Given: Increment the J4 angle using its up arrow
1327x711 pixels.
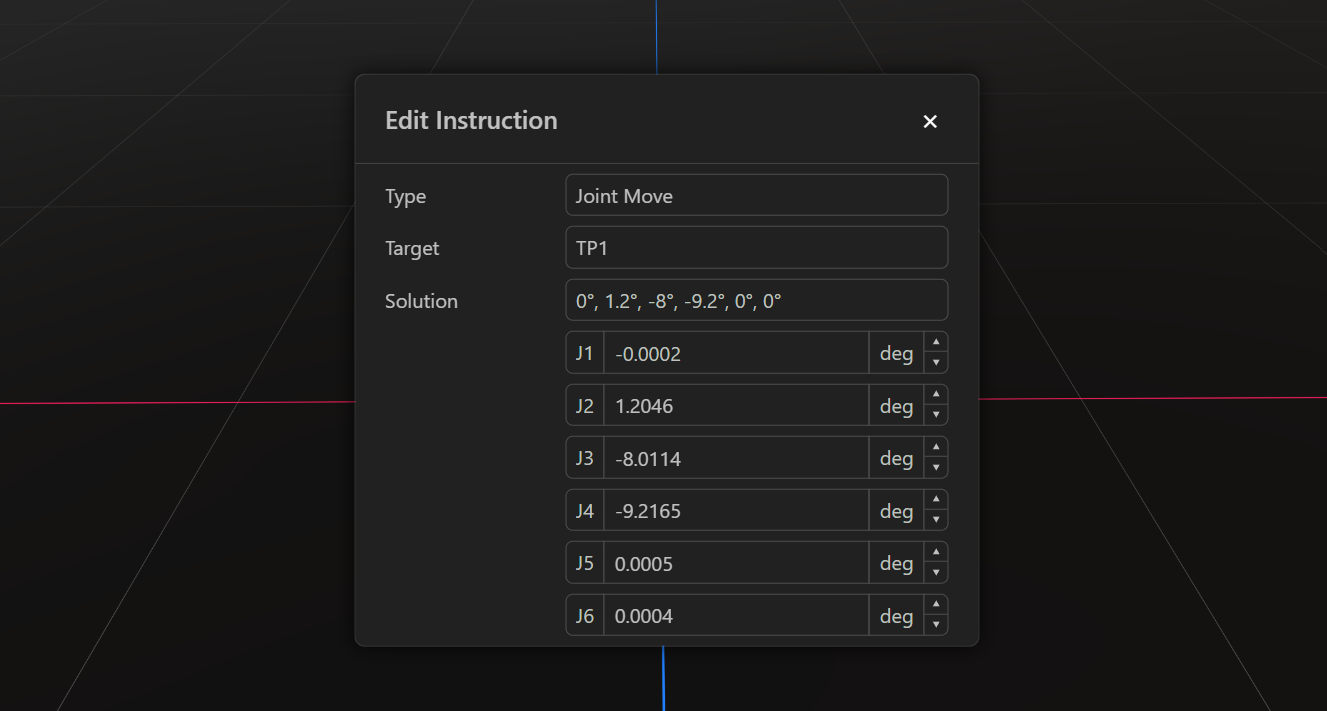Looking at the screenshot, I should [935, 502].
